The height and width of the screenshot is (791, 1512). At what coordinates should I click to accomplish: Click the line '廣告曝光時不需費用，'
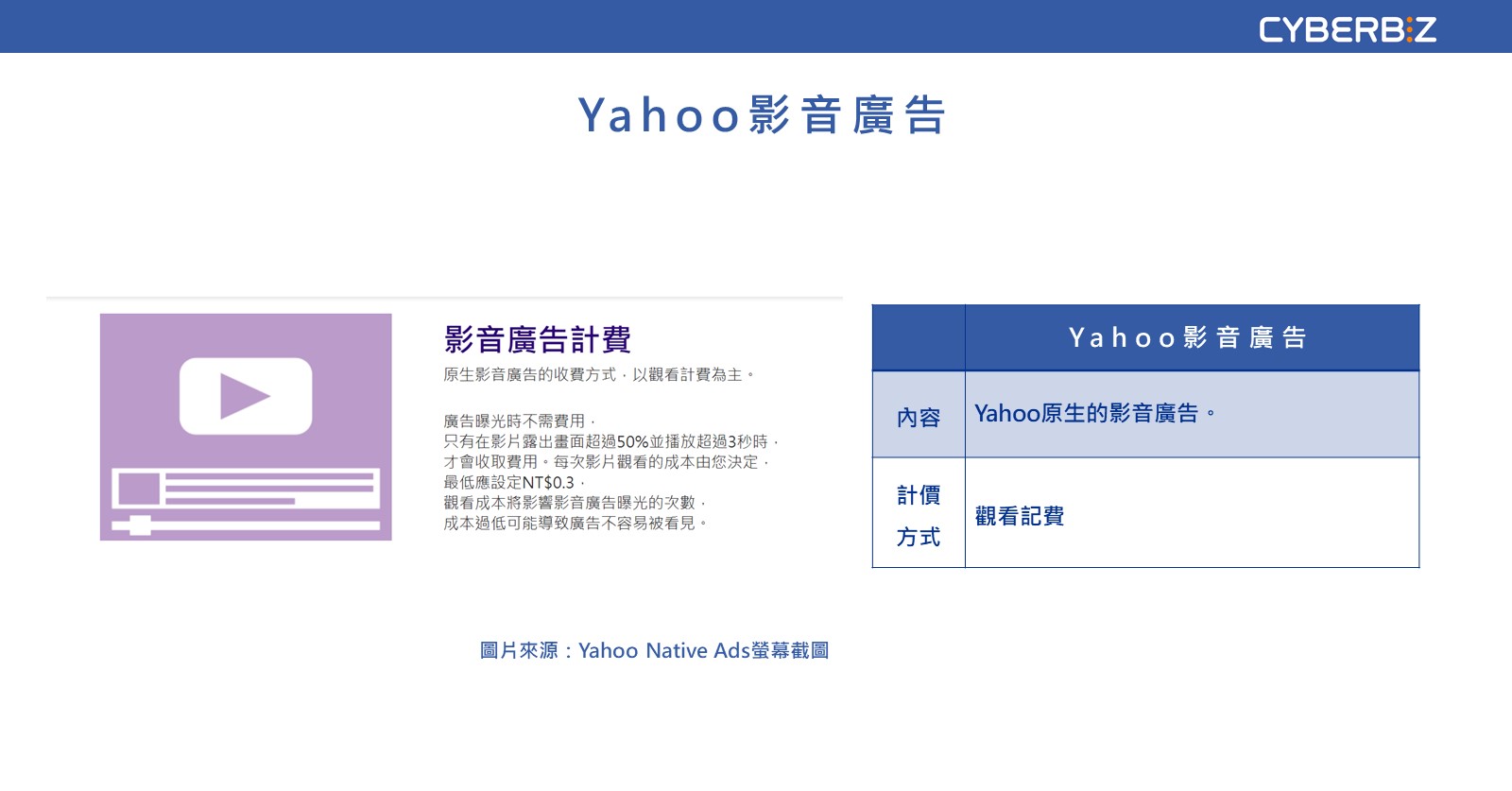520,421
